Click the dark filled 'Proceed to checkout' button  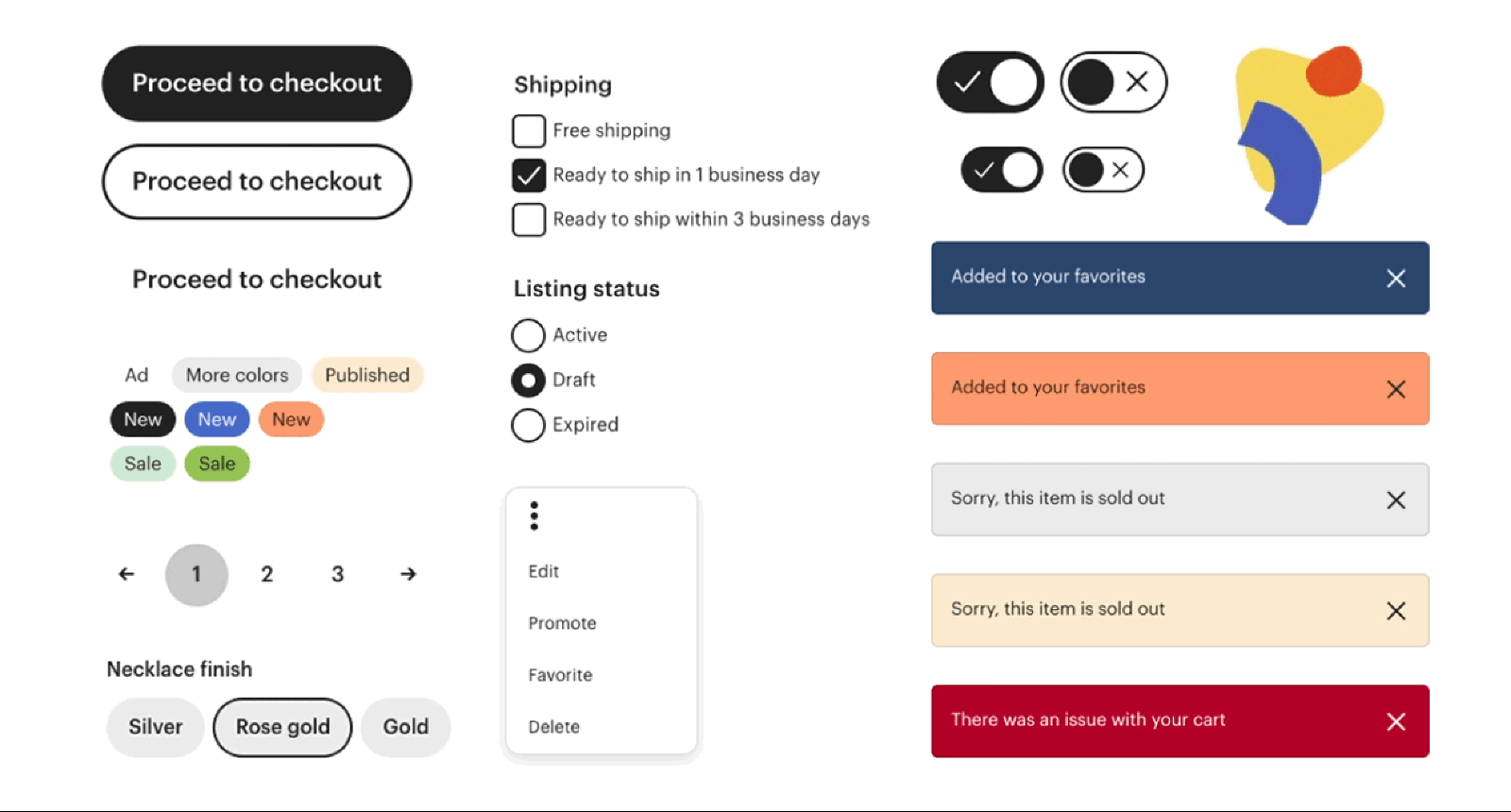coord(257,83)
